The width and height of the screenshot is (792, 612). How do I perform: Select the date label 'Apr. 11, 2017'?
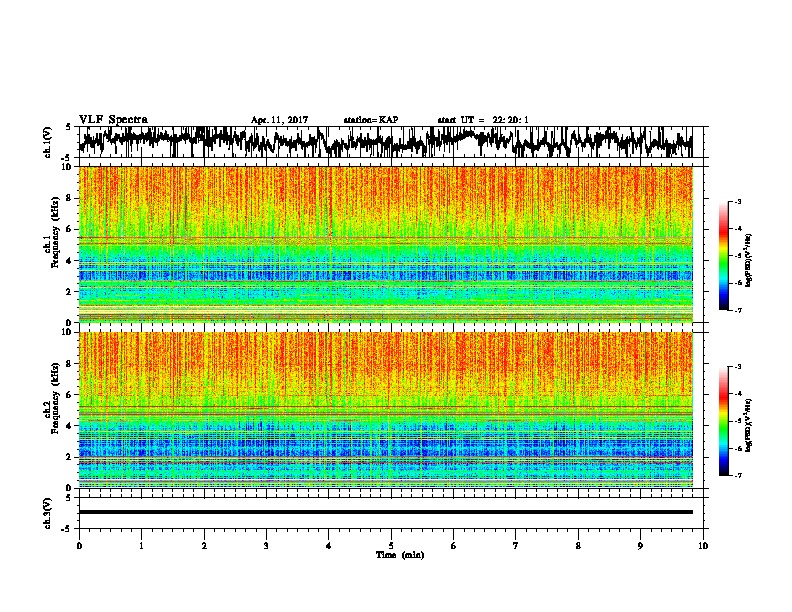(279, 120)
